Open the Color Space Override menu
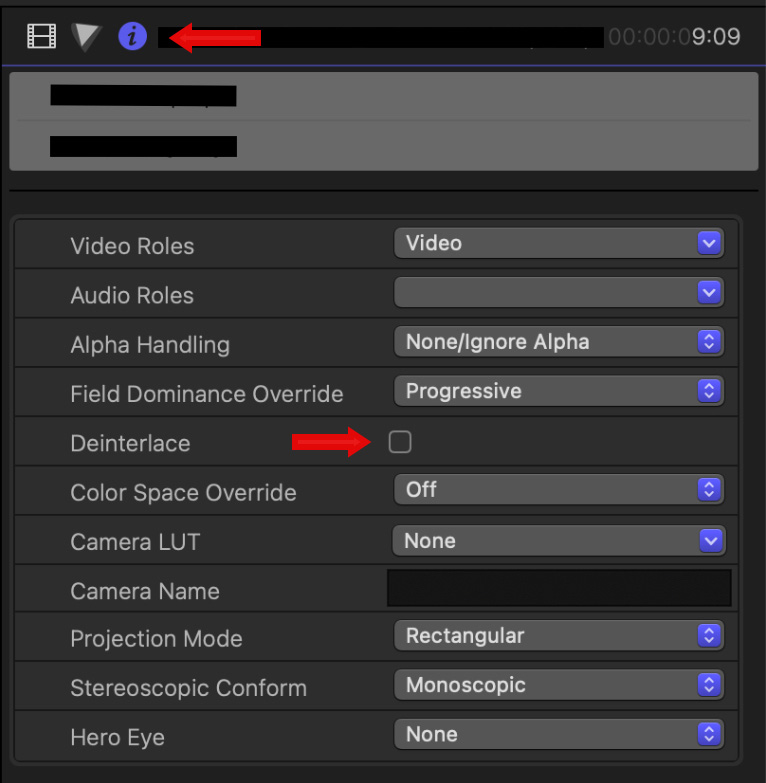The image size is (766, 783). pos(558,490)
